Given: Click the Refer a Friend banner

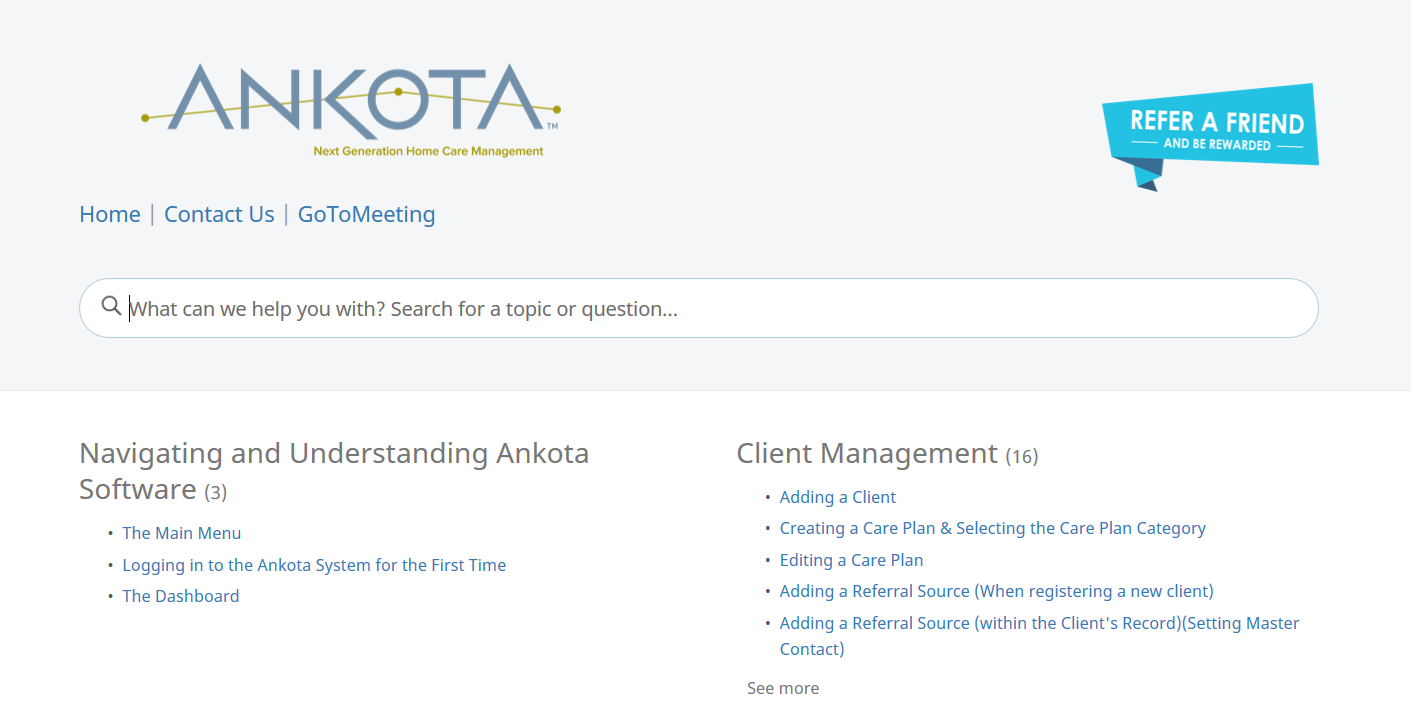Looking at the screenshot, I should (1210, 136).
